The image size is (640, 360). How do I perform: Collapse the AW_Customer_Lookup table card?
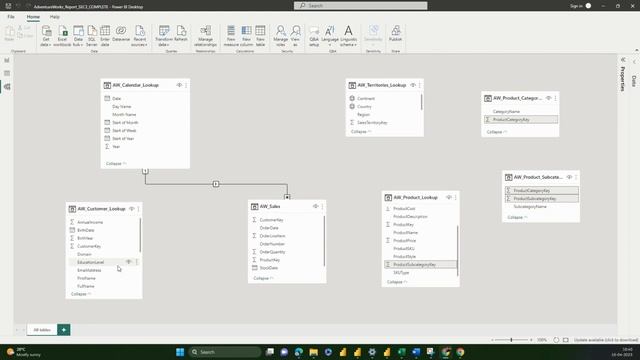pyautogui.click(x=81, y=294)
